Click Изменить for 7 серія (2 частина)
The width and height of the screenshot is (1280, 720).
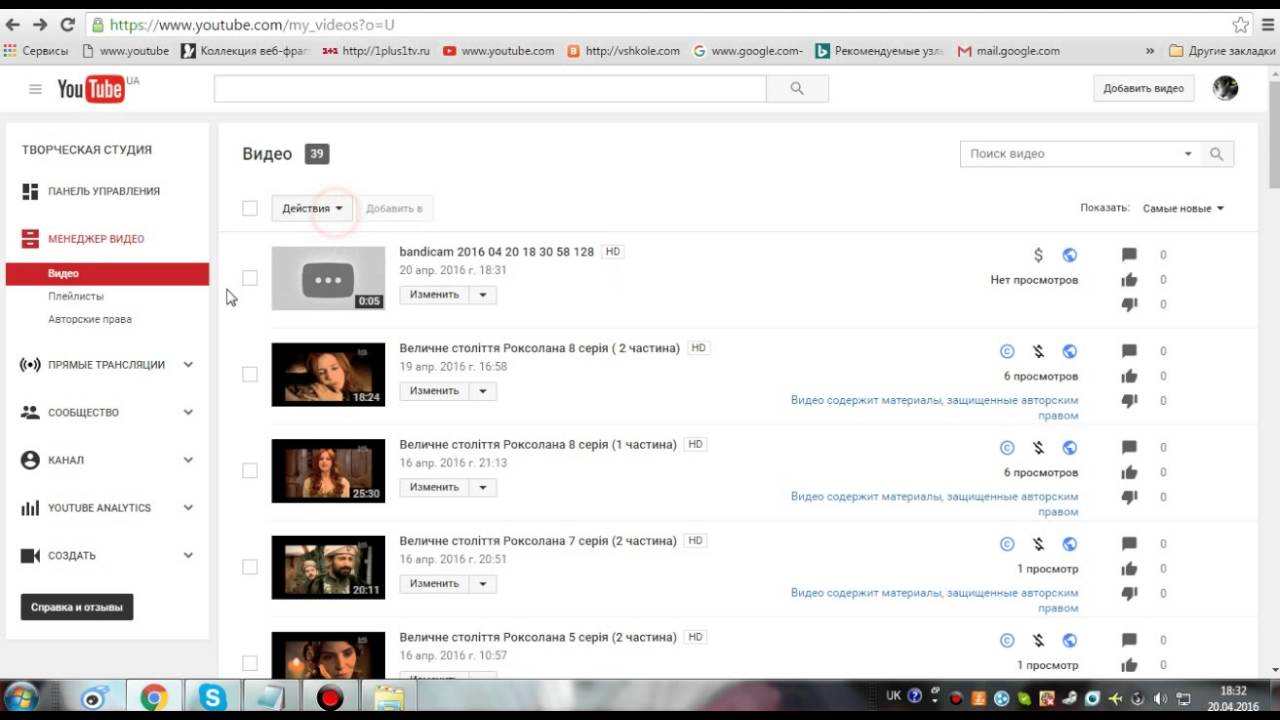click(x=434, y=583)
